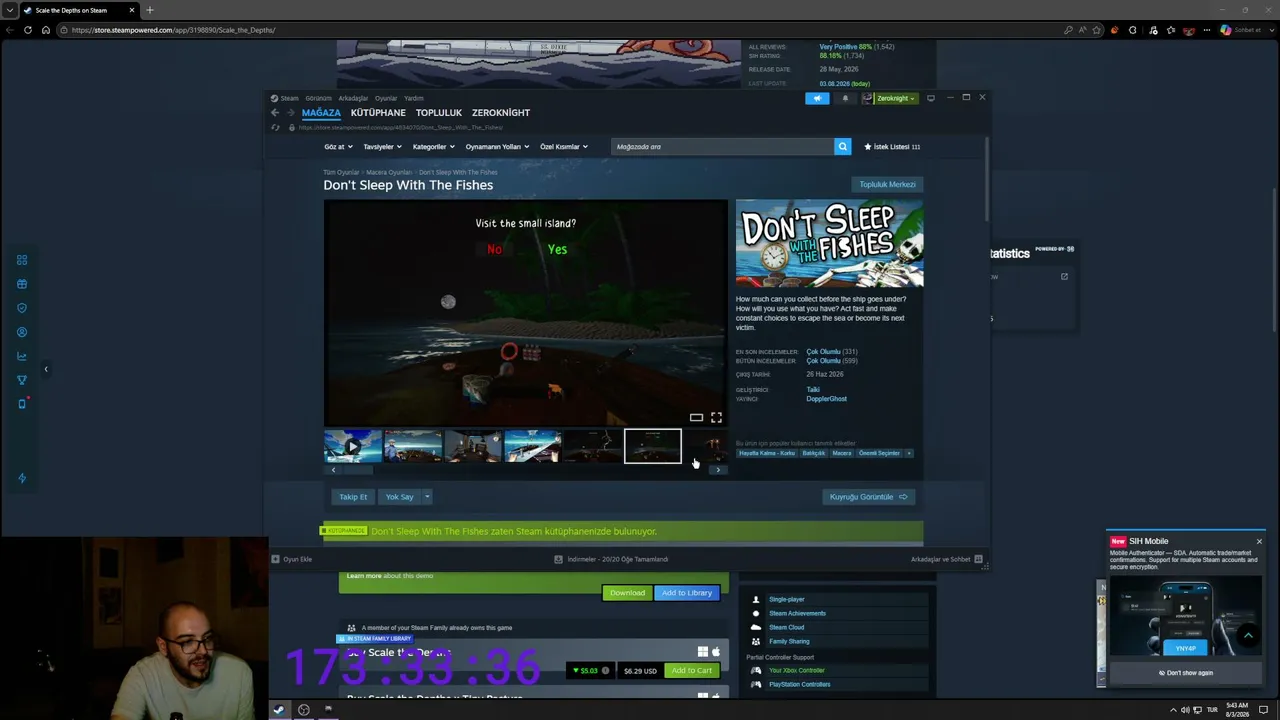Open the Tavsiyeler dropdown
This screenshot has width=1280, height=720.
[x=382, y=147]
